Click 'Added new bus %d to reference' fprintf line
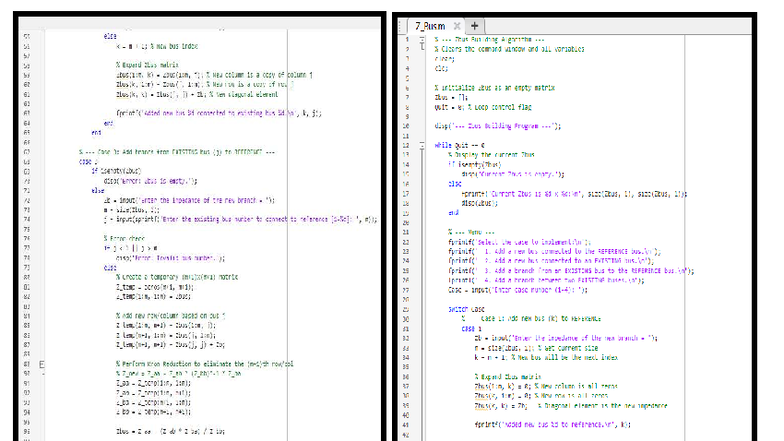Screen dimensions: 784x441 point(552,424)
